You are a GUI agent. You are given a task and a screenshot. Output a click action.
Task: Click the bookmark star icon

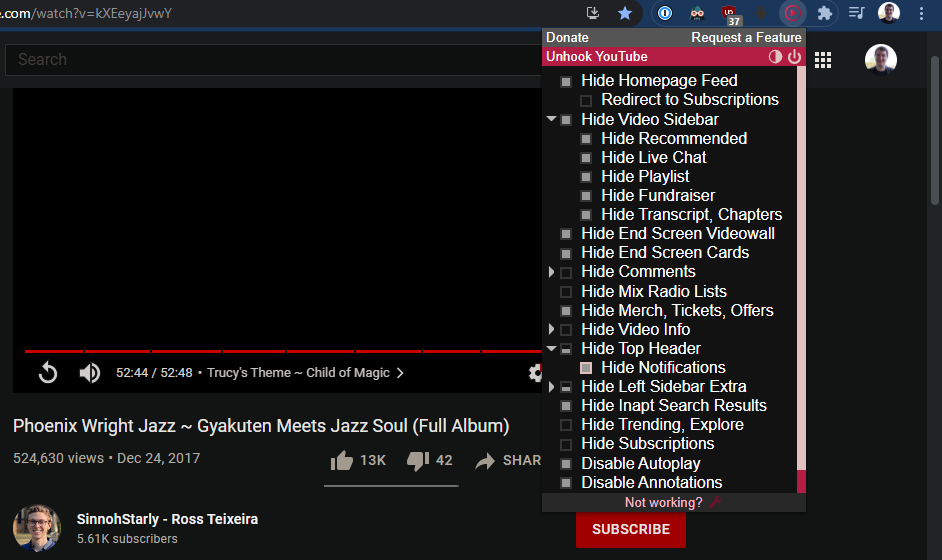point(625,13)
